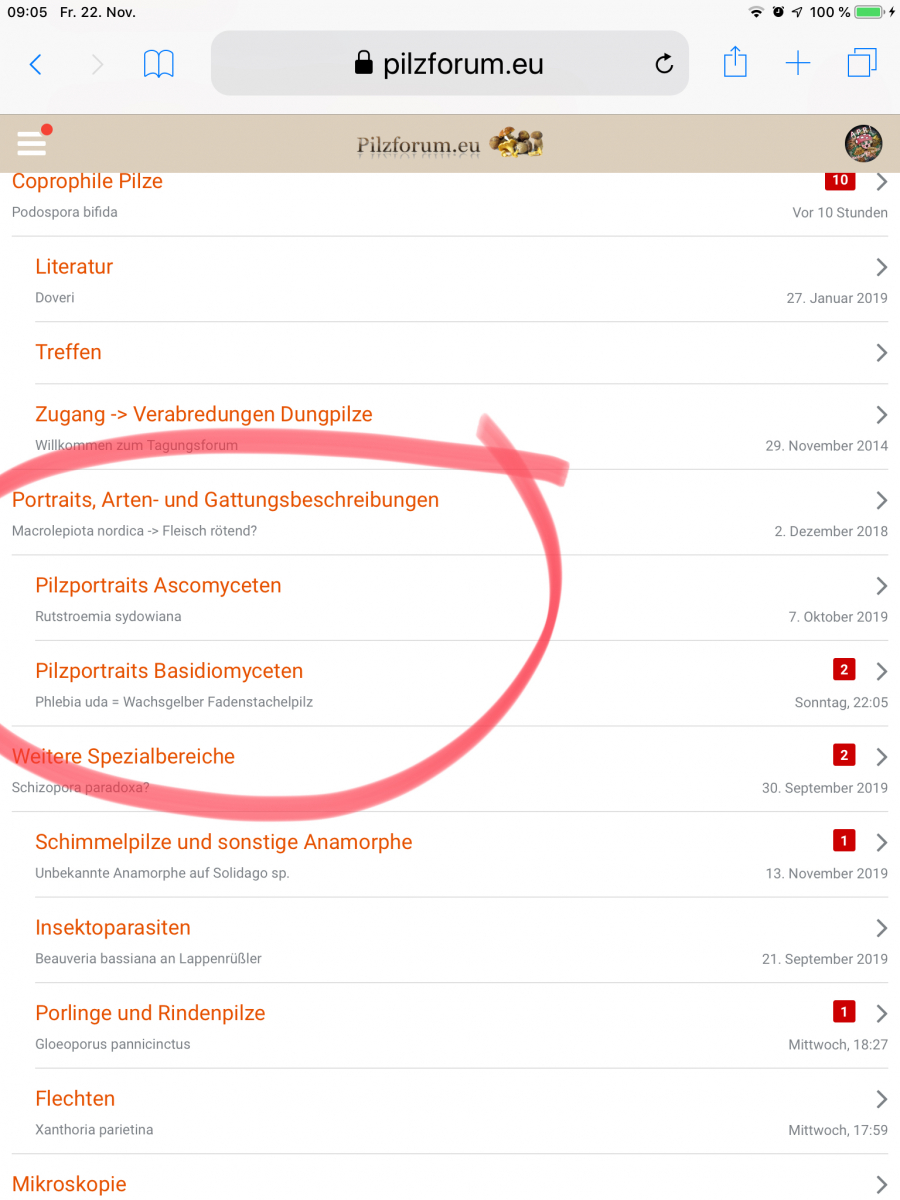The height and width of the screenshot is (1200, 900).
Task: Expand Literatur row chevron
Action: tap(881, 267)
